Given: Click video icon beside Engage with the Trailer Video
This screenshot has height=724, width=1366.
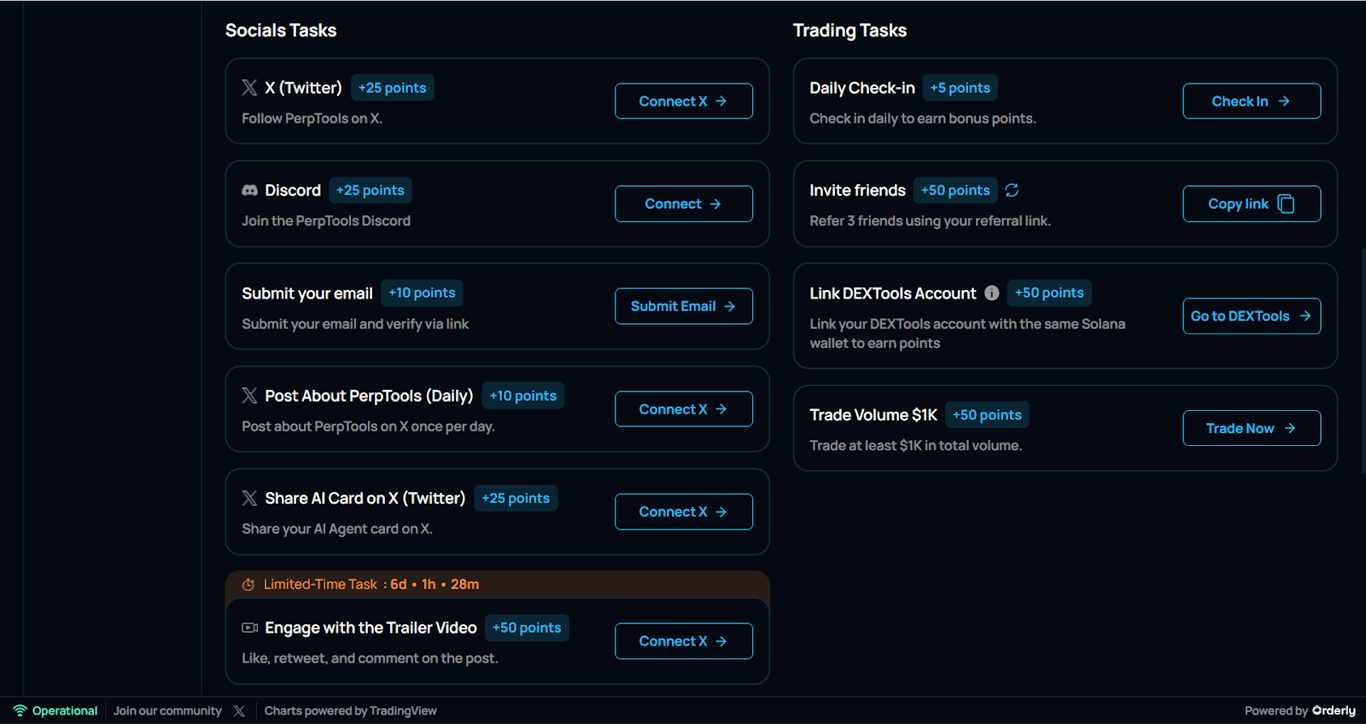Looking at the screenshot, I should (250, 628).
